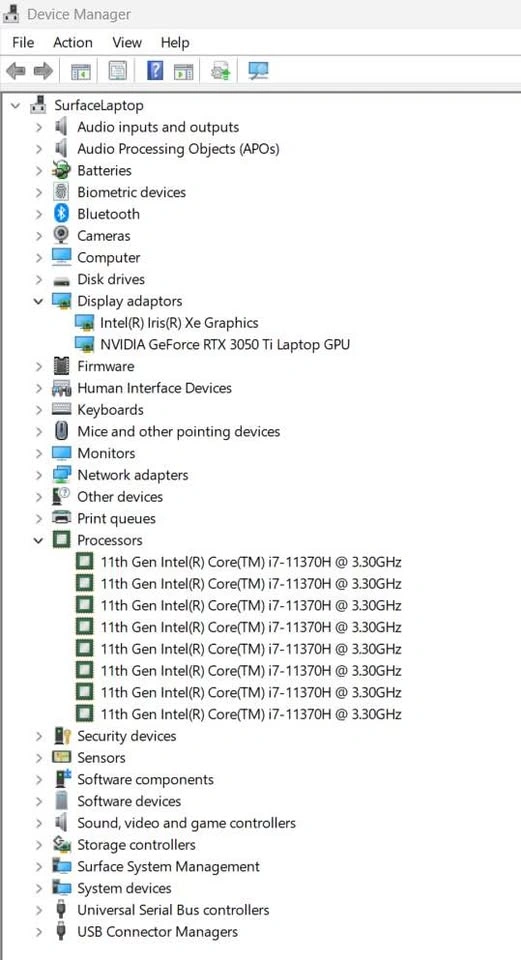The width and height of the screenshot is (521, 960).
Task: Select the last i7-11370H processor entry
Action: (251, 714)
